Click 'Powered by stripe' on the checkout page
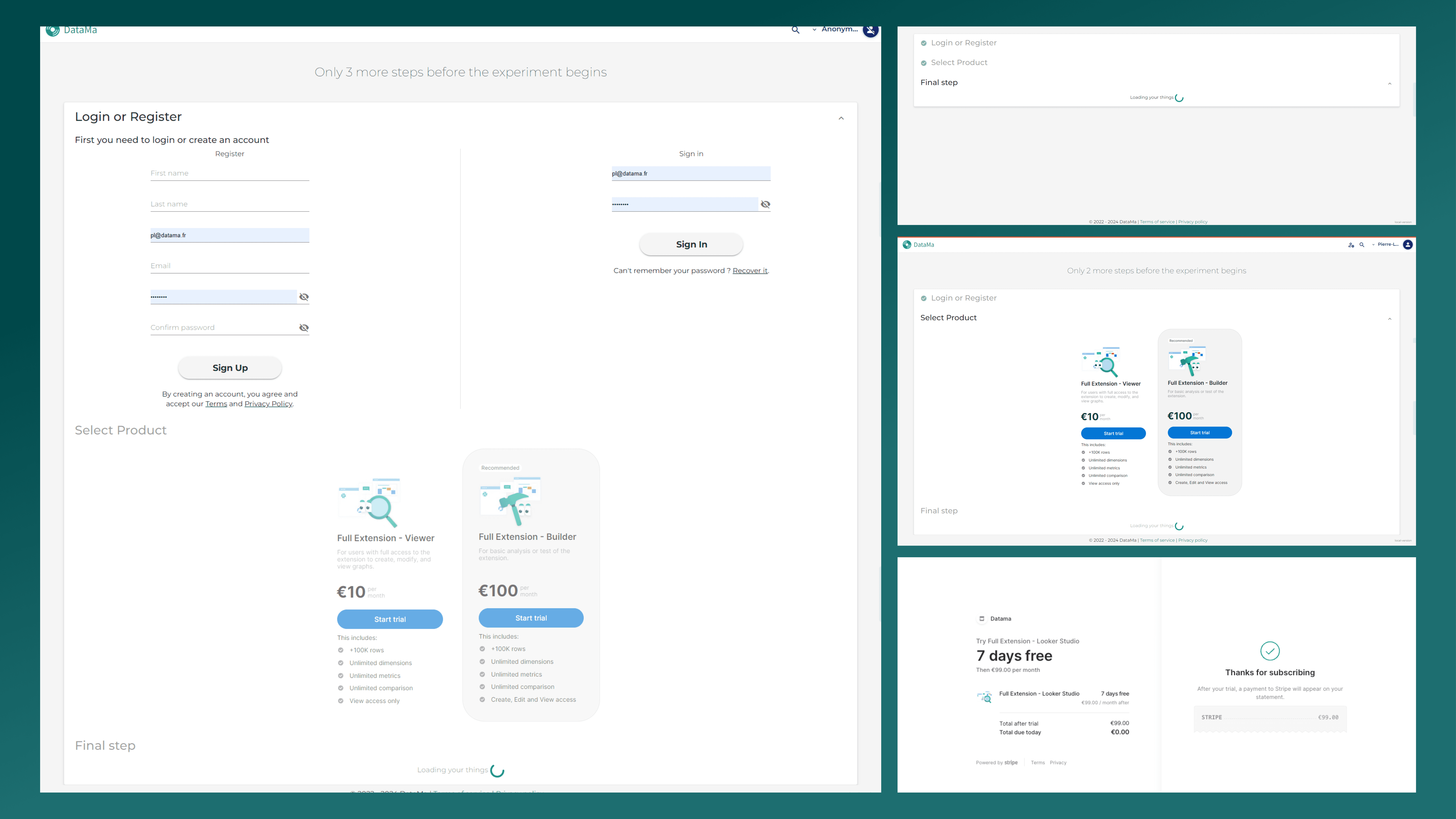Image resolution: width=1456 pixels, height=819 pixels. pos(997,763)
